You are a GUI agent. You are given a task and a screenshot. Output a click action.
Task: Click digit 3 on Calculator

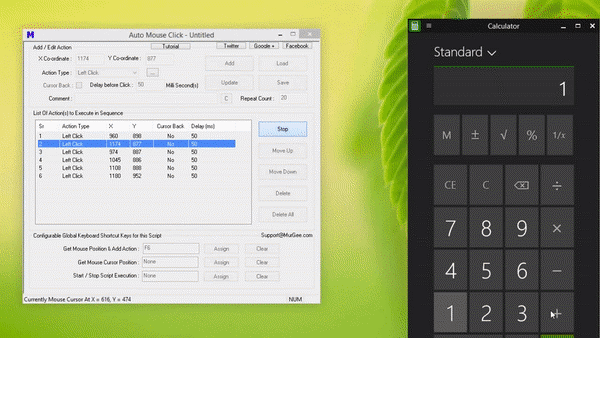point(521,313)
